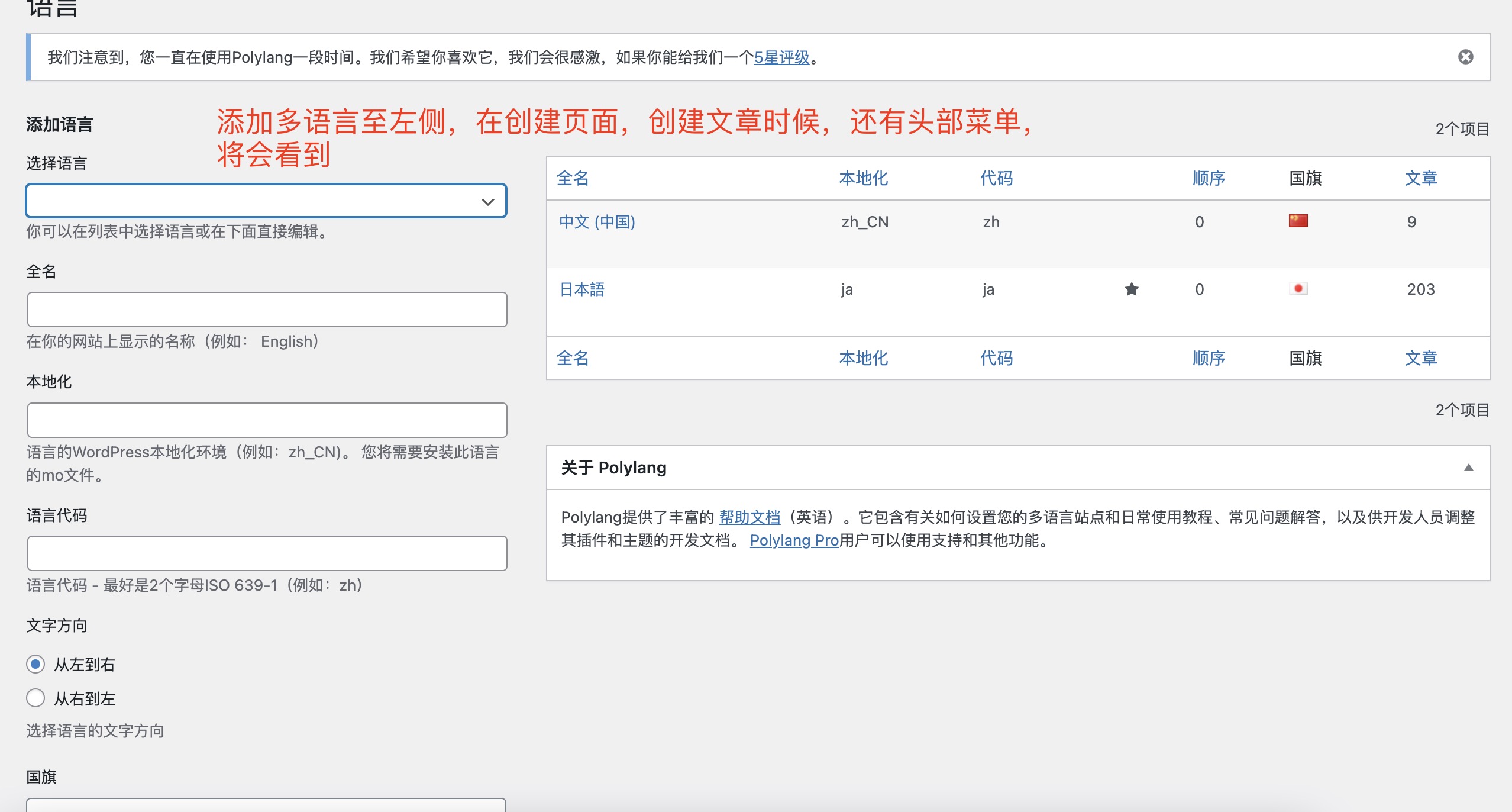Dismiss the Polylang rating notice
Screen dimensions: 1512x812
click(x=1465, y=57)
